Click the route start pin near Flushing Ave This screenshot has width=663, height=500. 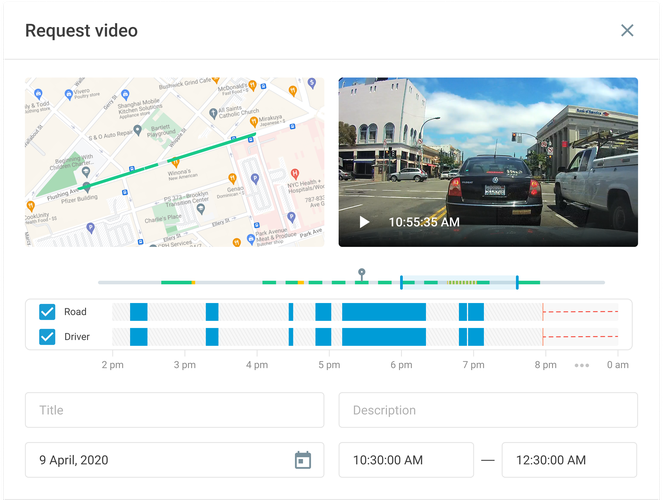pyautogui.click(x=86, y=186)
